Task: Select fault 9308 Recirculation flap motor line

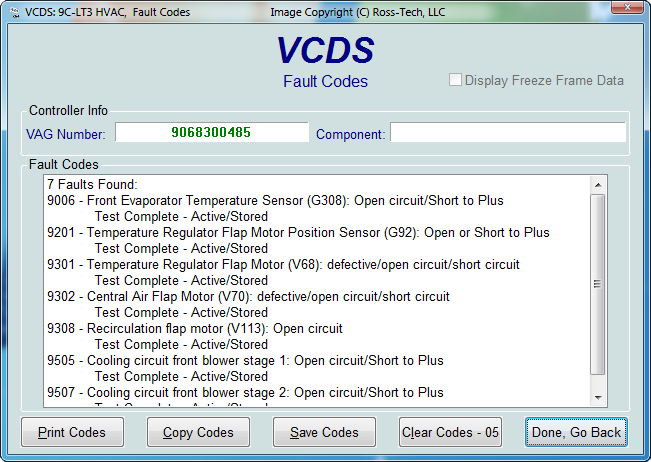Action: 195,328
